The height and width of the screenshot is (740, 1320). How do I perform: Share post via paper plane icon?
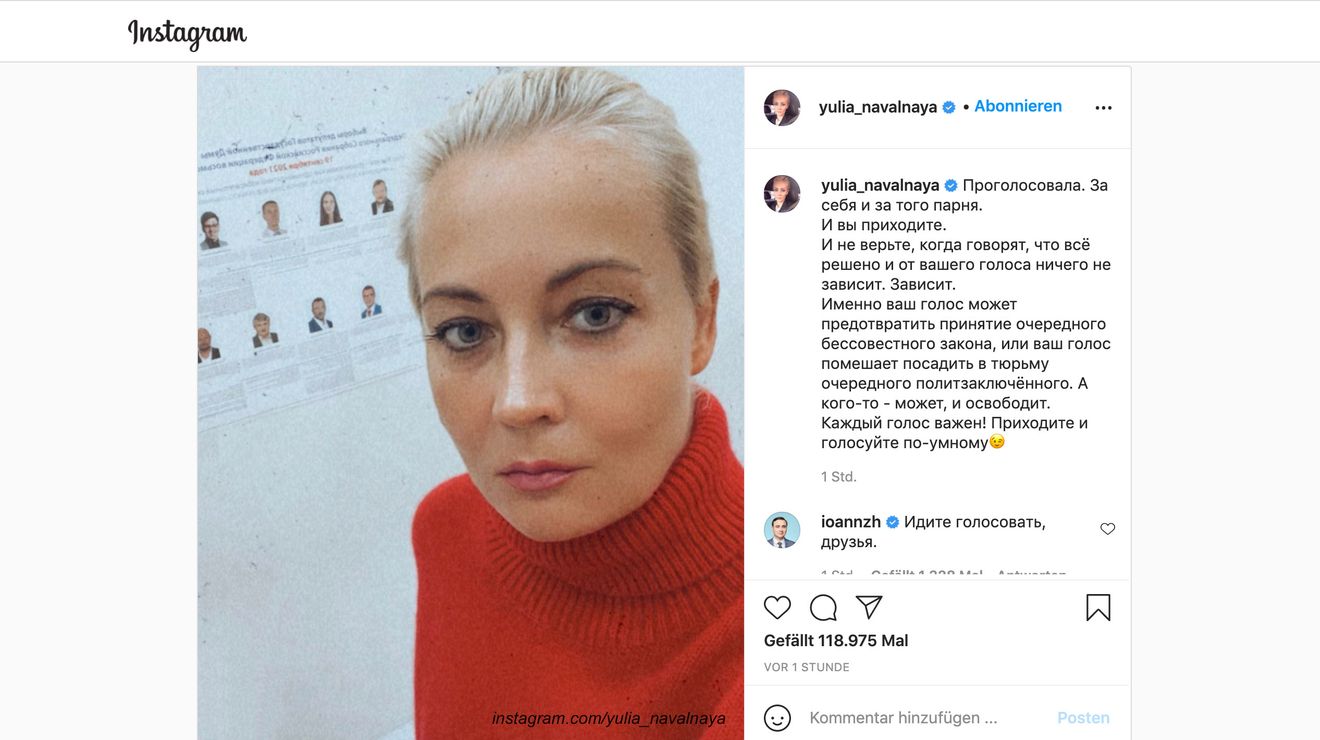click(869, 607)
